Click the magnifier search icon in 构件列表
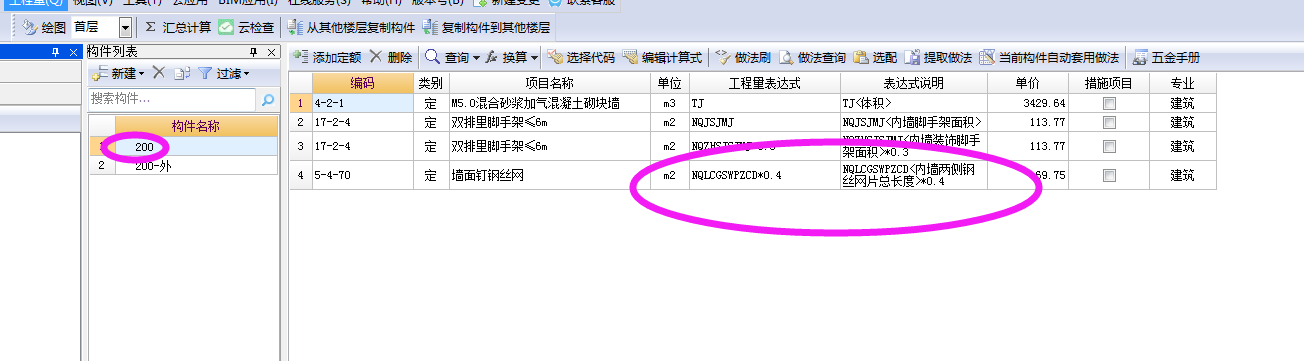Image resolution: width=1304 pixels, height=361 pixels. (x=267, y=99)
